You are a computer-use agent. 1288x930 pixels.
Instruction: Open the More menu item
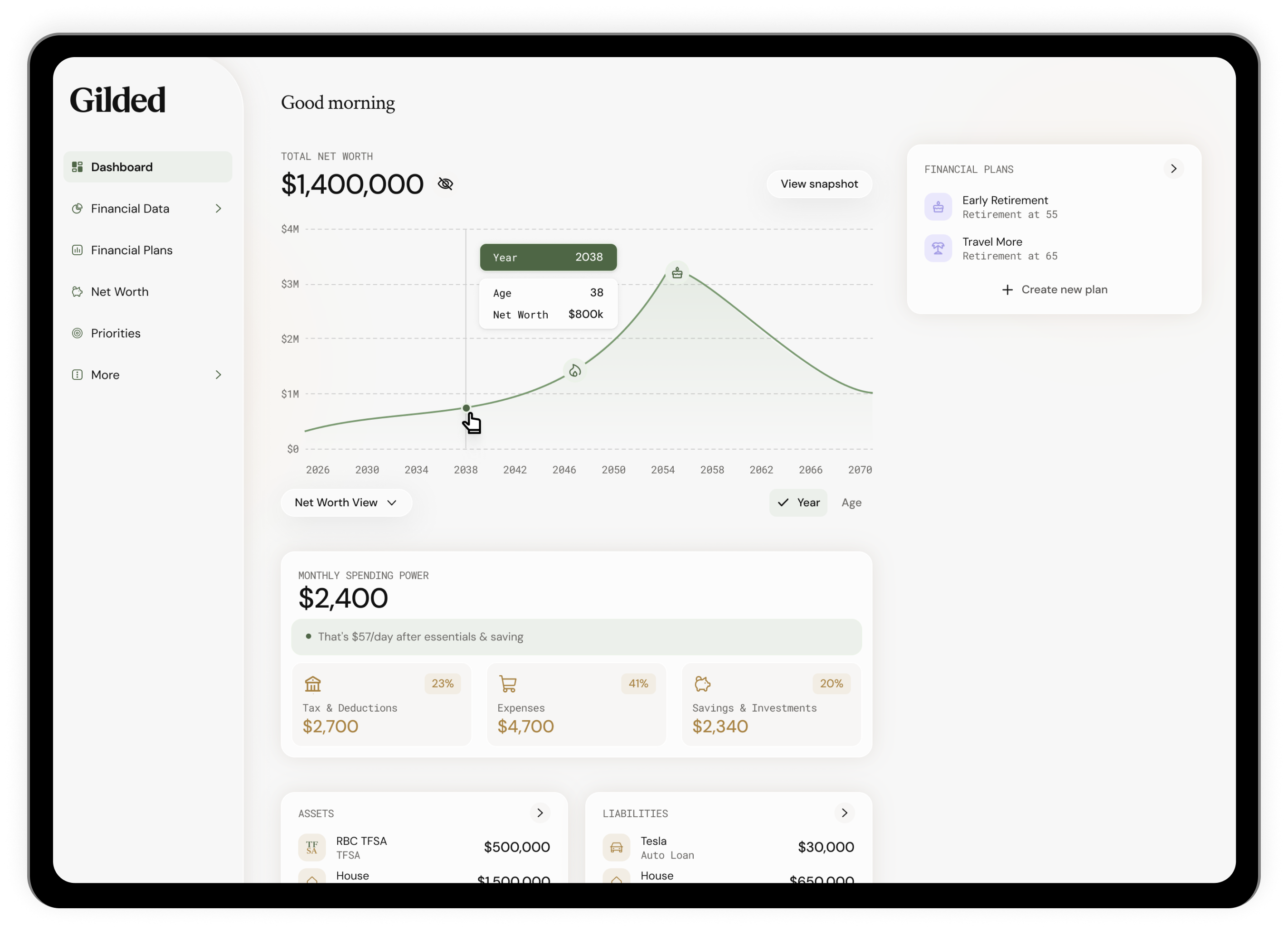pyautogui.click(x=148, y=374)
